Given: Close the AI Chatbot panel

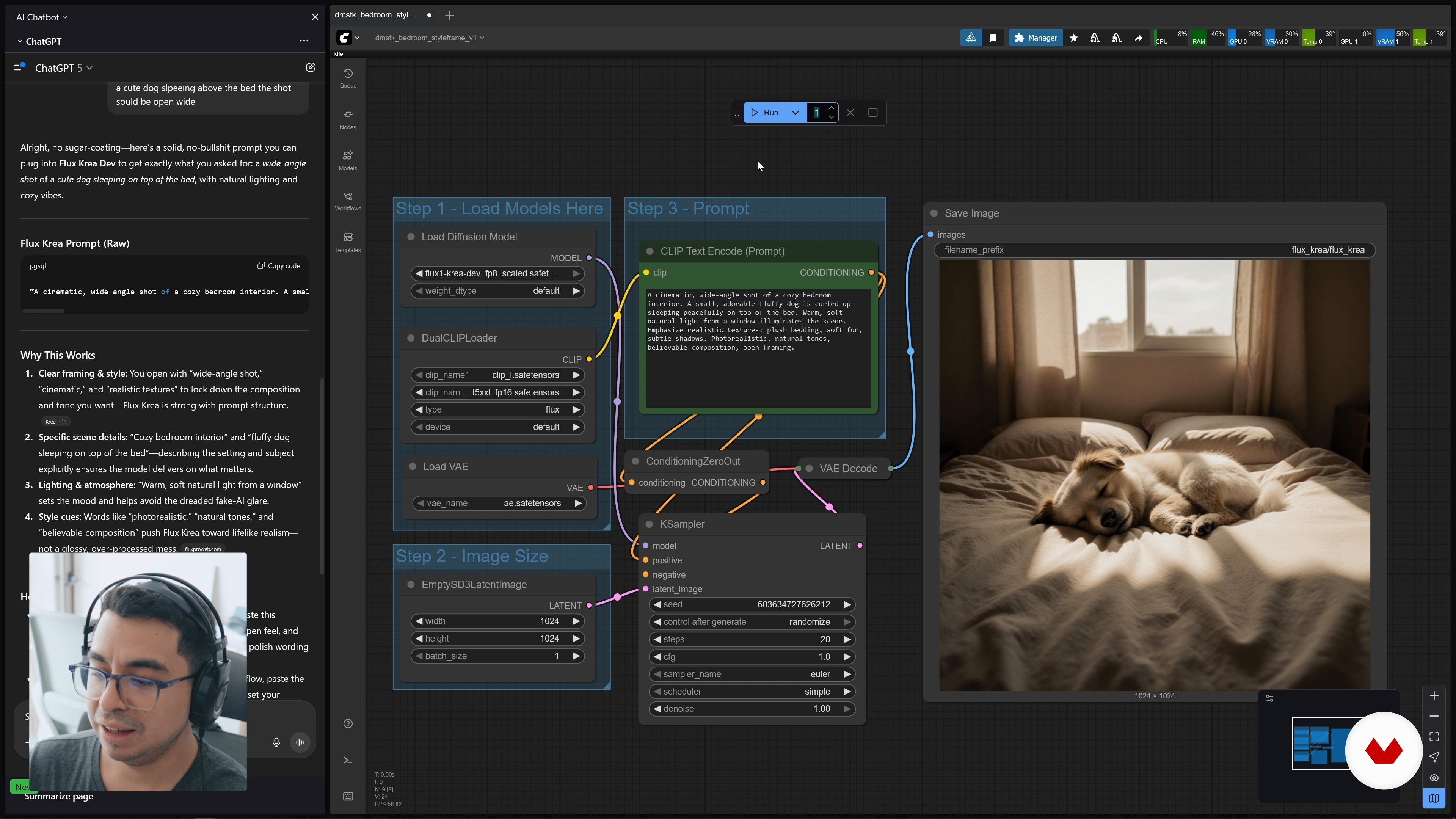Looking at the screenshot, I should 315,17.
